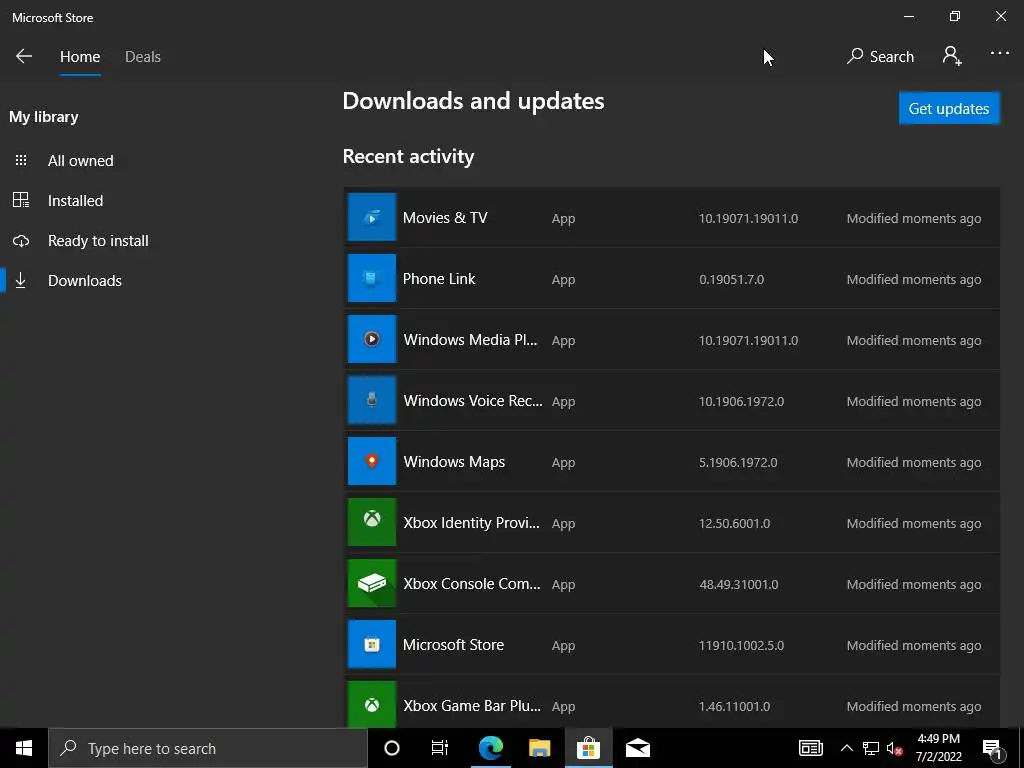The image size is (1024, 768).
Task: Open the notification center icon
Action: click(993, 749)
